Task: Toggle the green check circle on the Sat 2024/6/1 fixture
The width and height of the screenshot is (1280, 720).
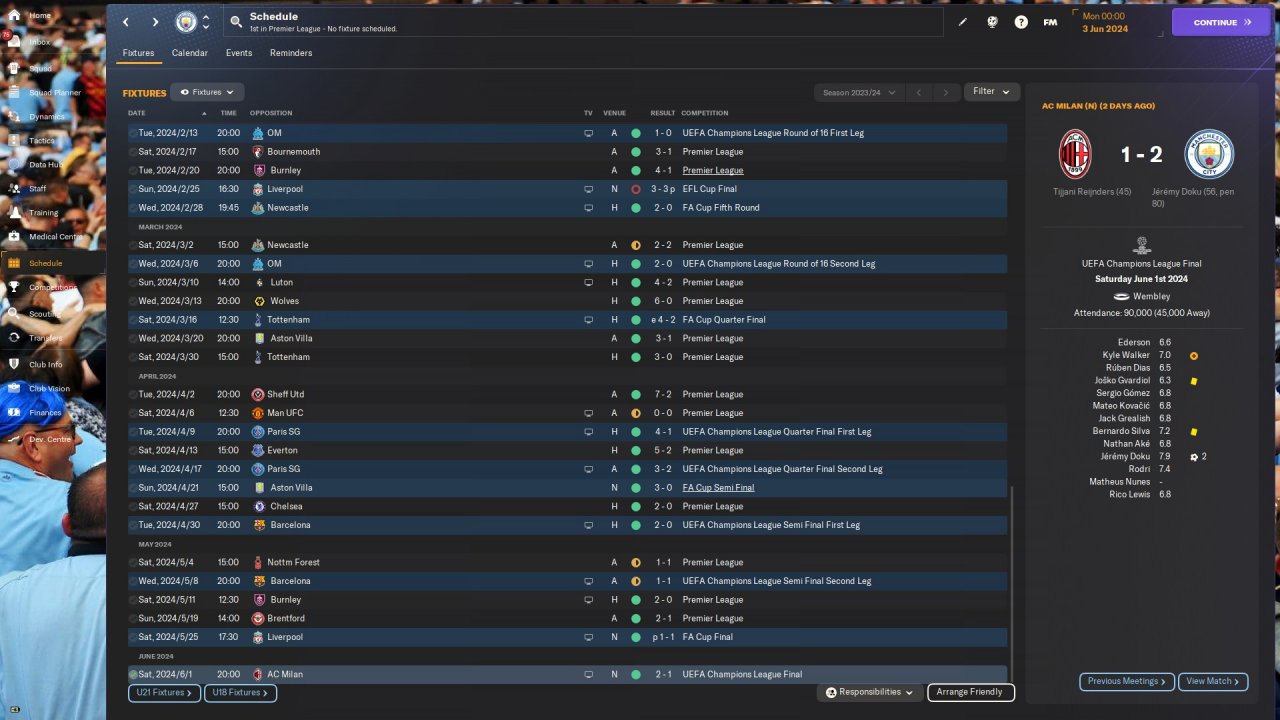Action: (133, 674)
